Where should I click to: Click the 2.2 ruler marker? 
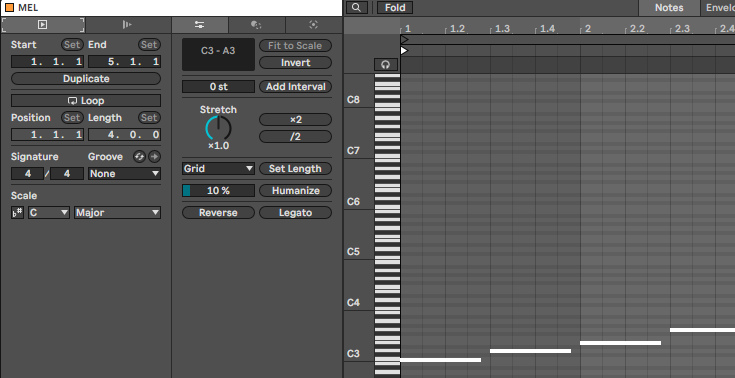click(637, 29)
